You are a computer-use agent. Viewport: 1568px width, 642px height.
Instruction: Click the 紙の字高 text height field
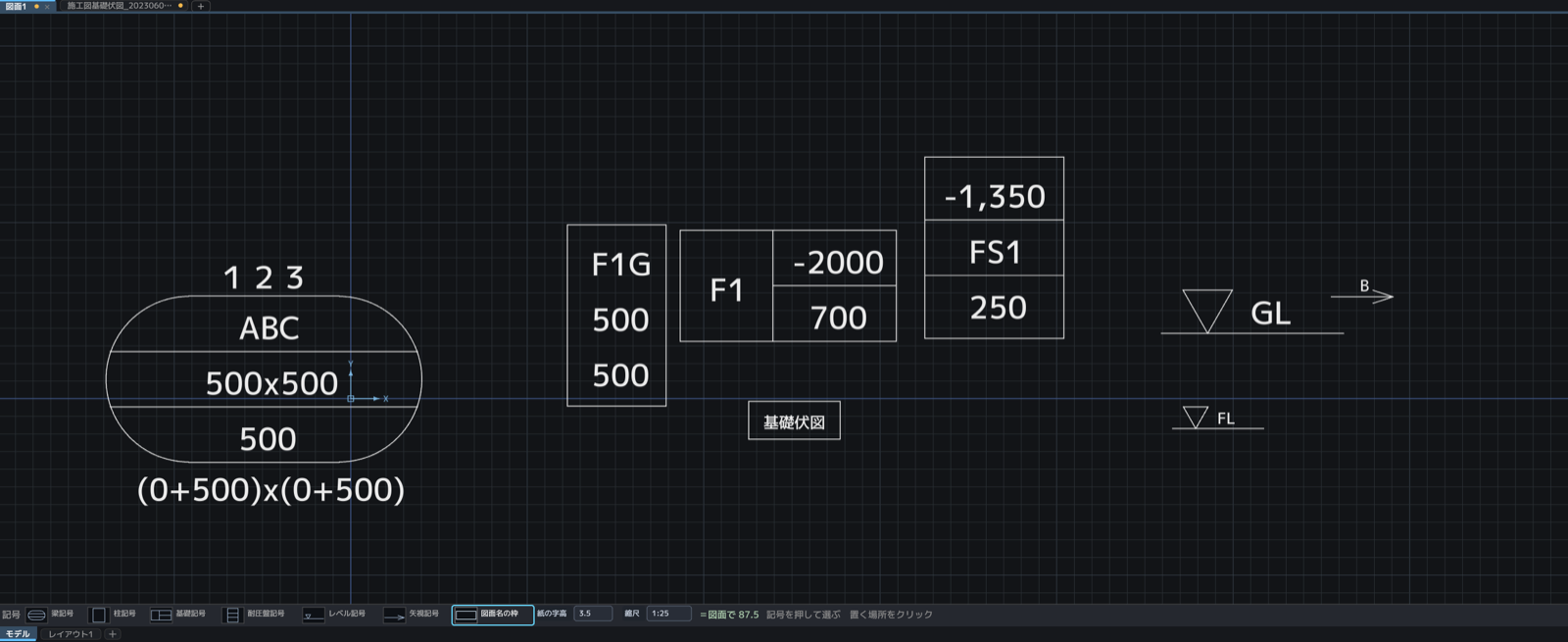pyautogui.click(x=593, y=614)
